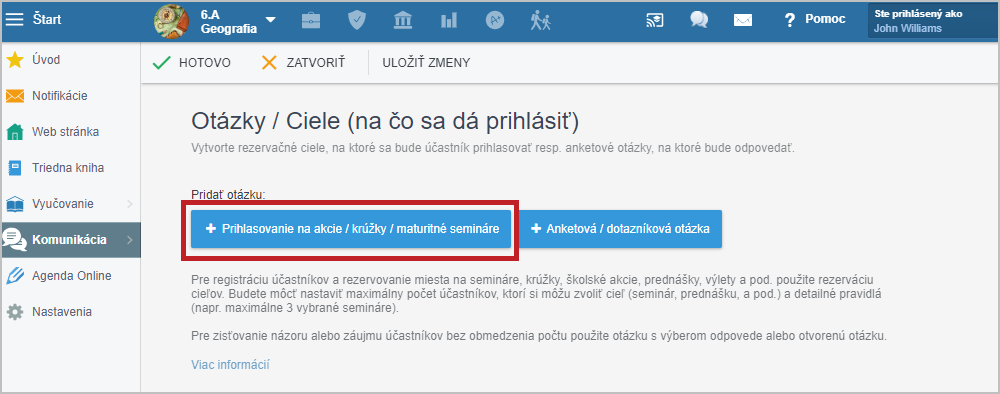The height and width of the screenshot is (394, 1000).
Task: Expand the Komunikácia sidebar submenu arrow
Action: [129, 240]
